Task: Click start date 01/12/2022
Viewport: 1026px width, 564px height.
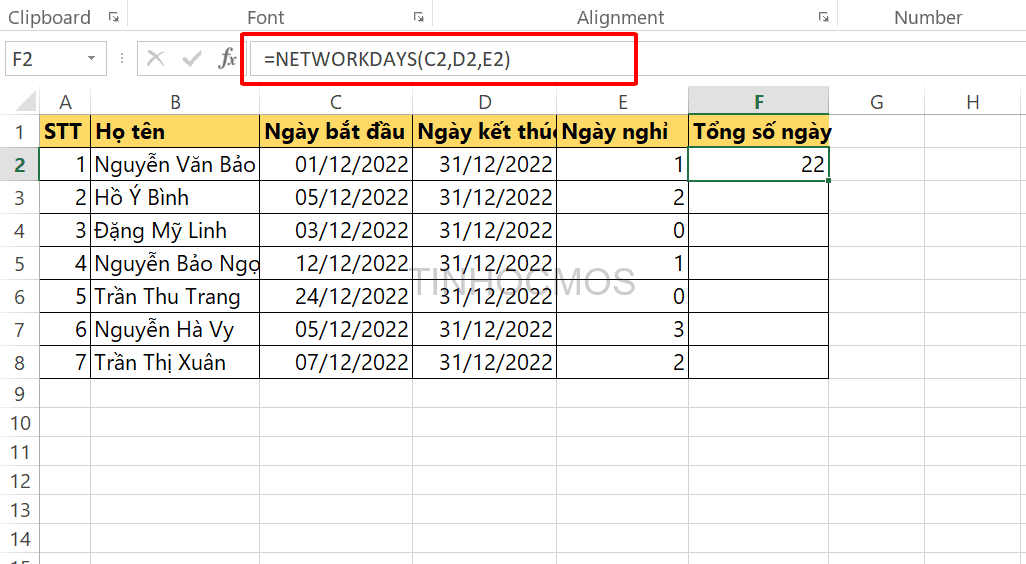Action: 336,164
